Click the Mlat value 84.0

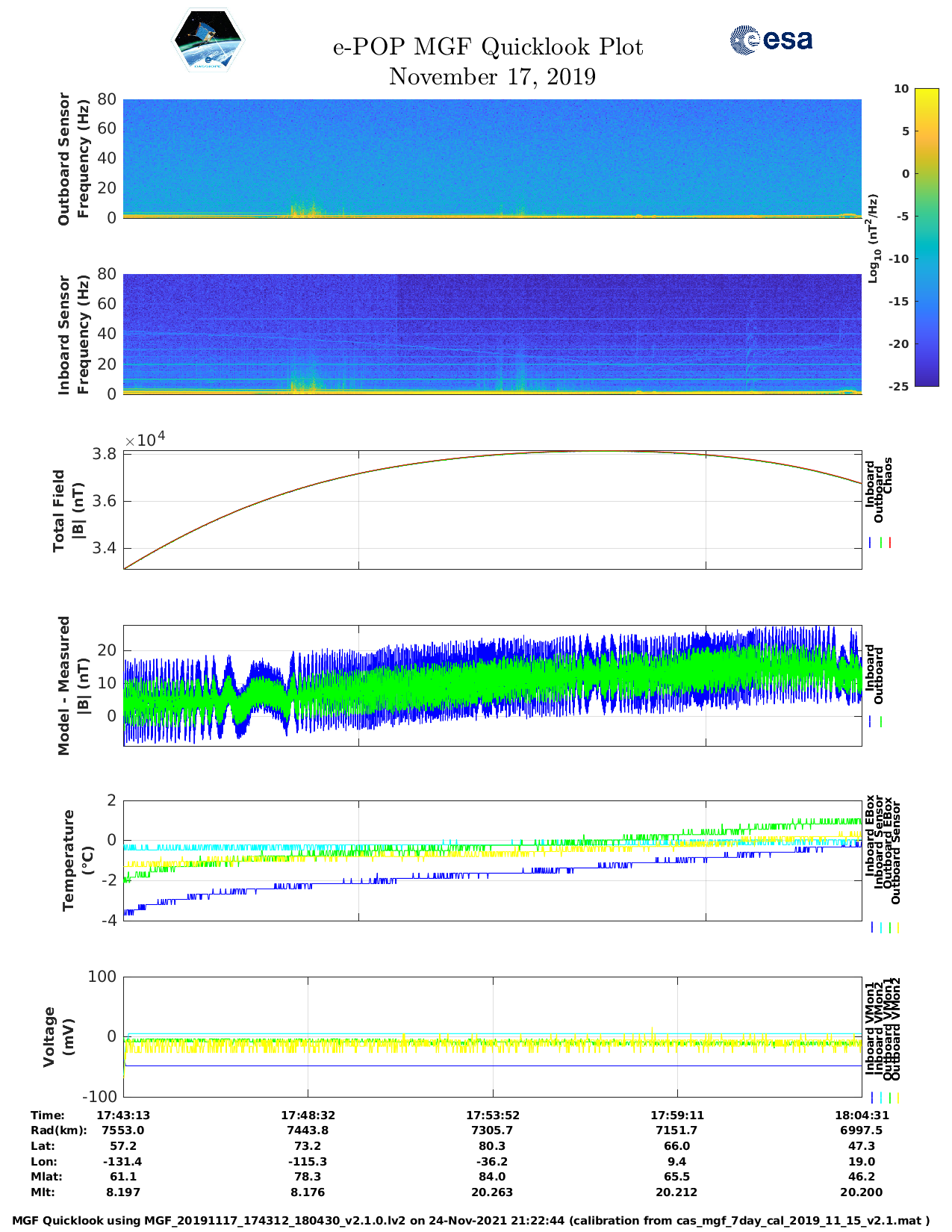(x=492, y=1177)
